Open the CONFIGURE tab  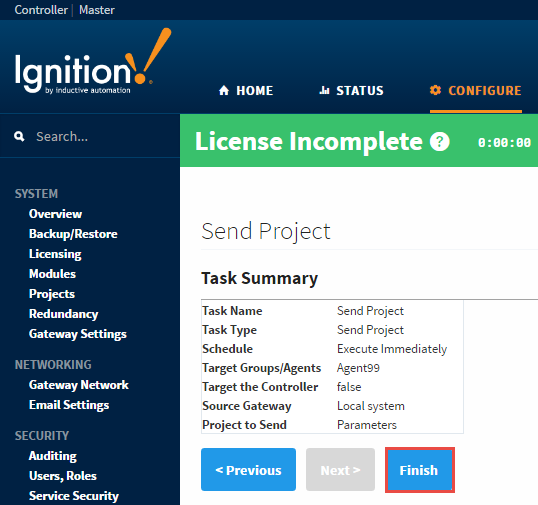click(x=476, y=91)
